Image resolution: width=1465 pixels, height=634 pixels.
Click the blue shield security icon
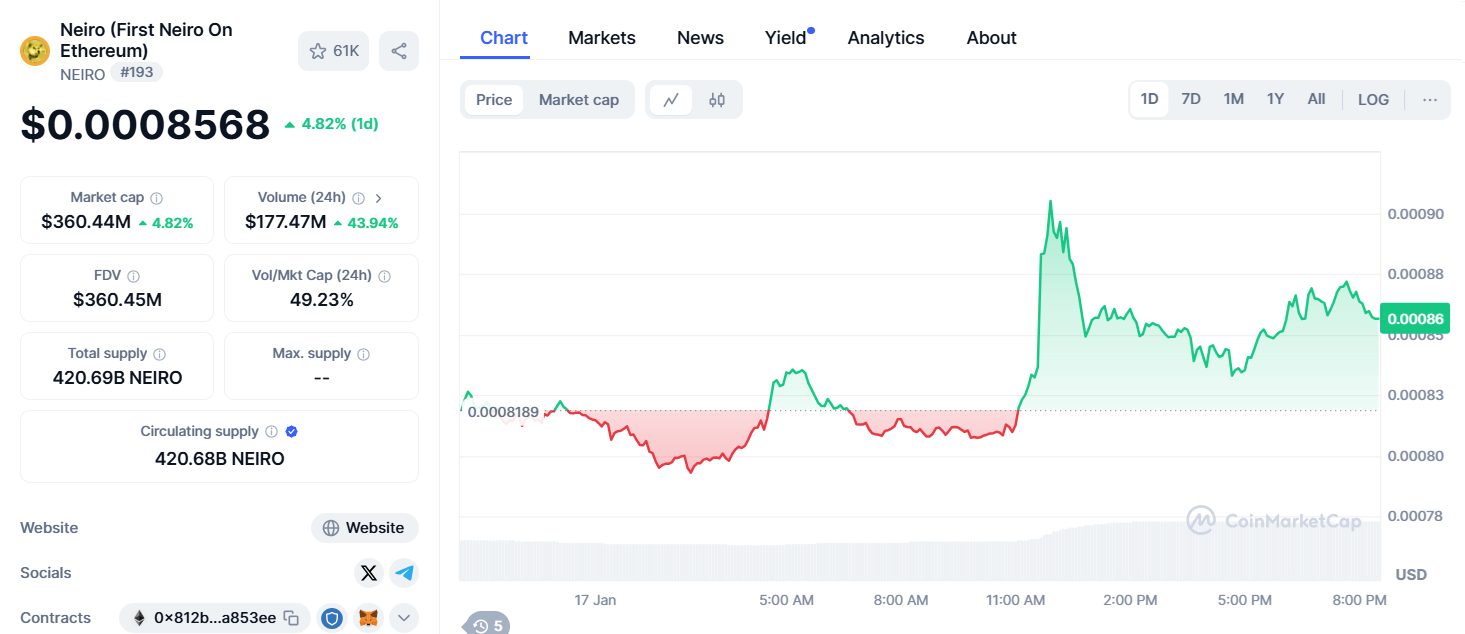coord(333,618)
